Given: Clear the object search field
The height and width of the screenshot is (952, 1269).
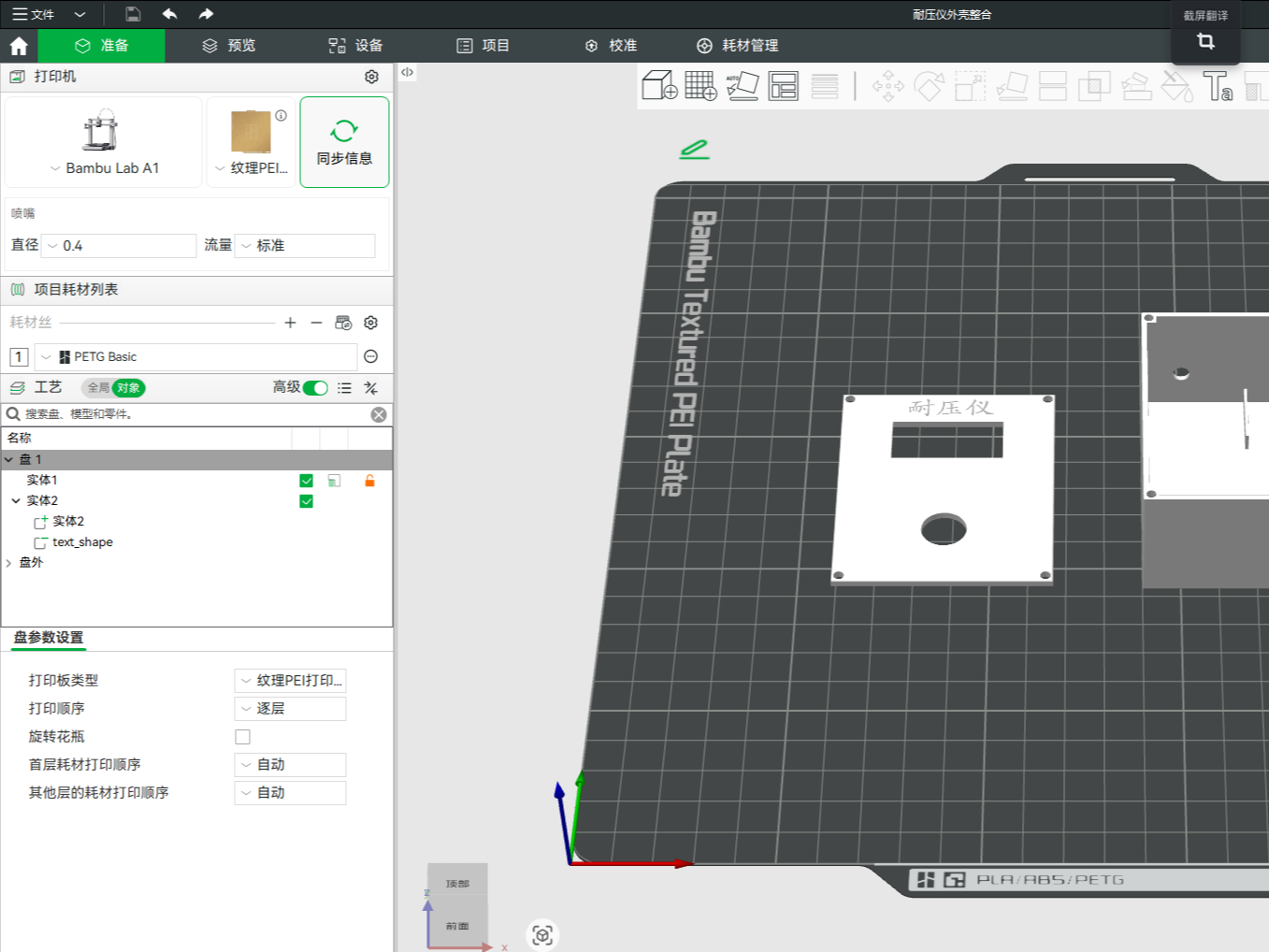Looking at the screenshot, I should pyautogui.click(x=379, y=414).
